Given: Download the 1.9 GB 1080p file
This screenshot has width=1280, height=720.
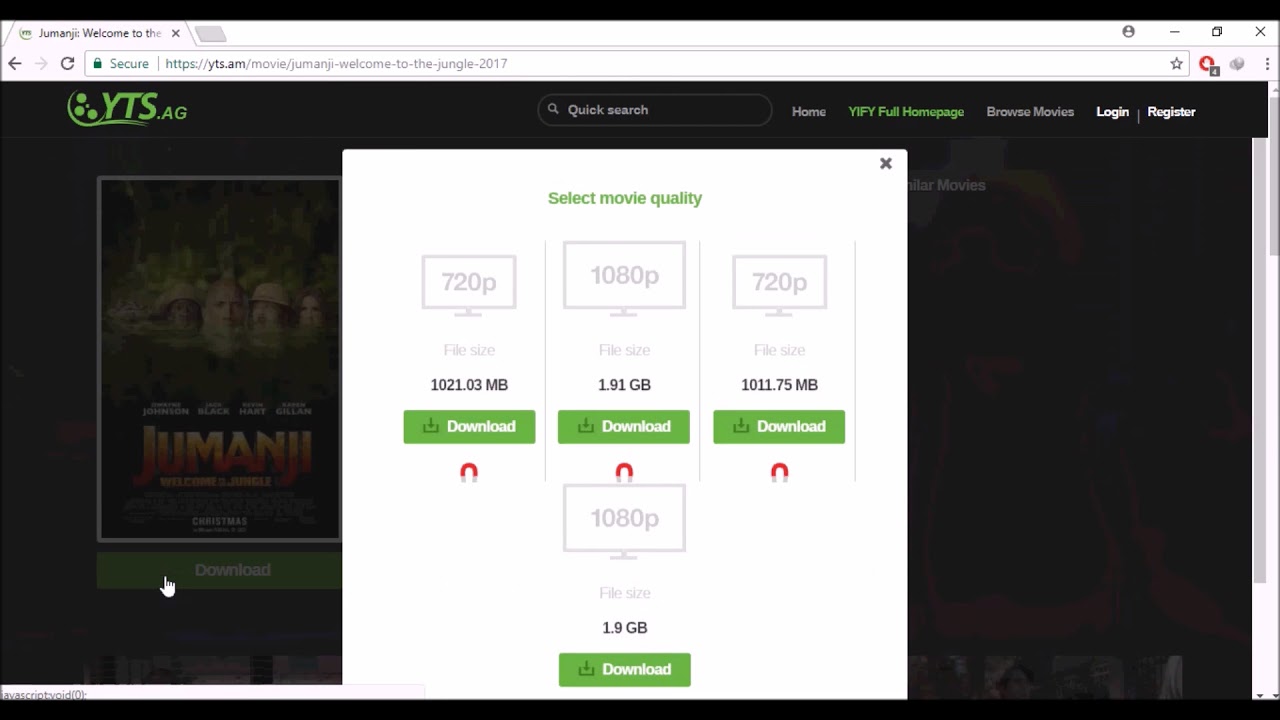Looking at the screenshot, I should coord(624,669).
